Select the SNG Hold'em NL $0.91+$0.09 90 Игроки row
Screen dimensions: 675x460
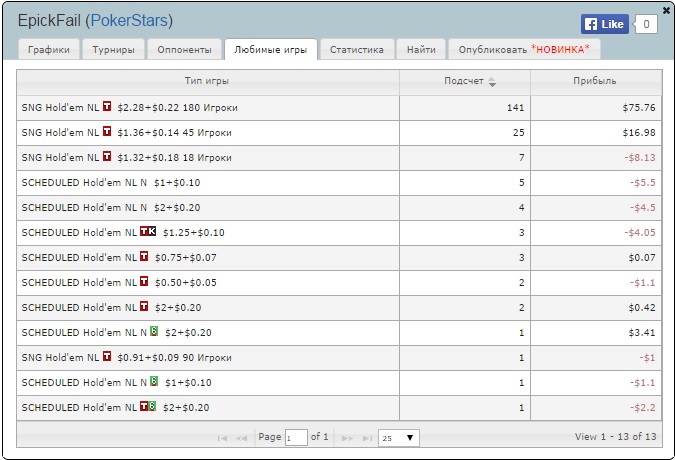339,357
